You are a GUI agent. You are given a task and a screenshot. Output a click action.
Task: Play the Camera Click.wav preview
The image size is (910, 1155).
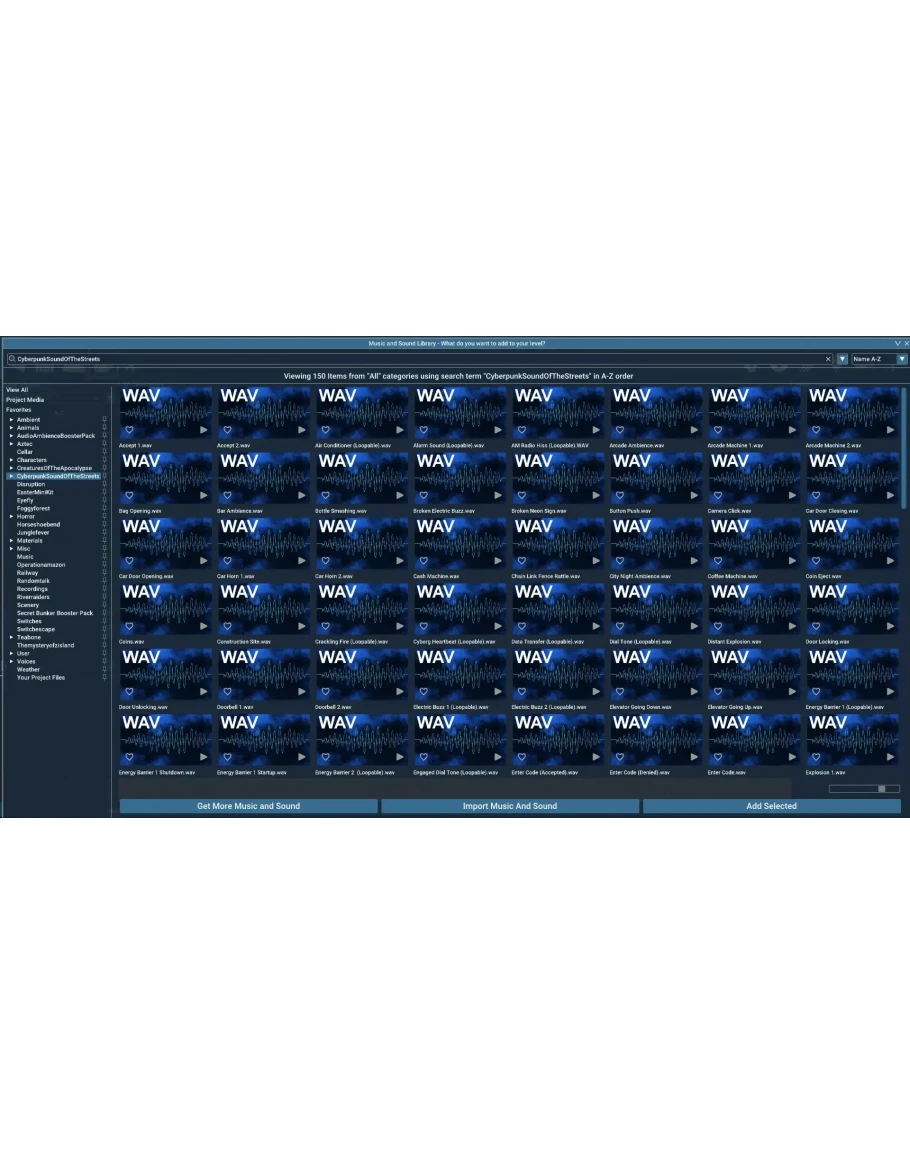(793, 495)
